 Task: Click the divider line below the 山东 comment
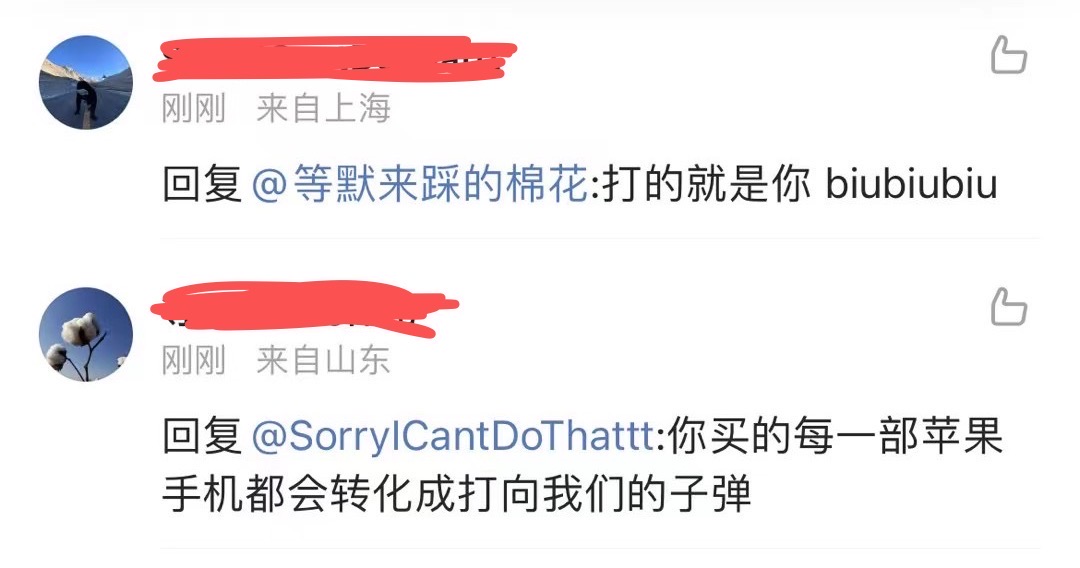tap(599, 549)
